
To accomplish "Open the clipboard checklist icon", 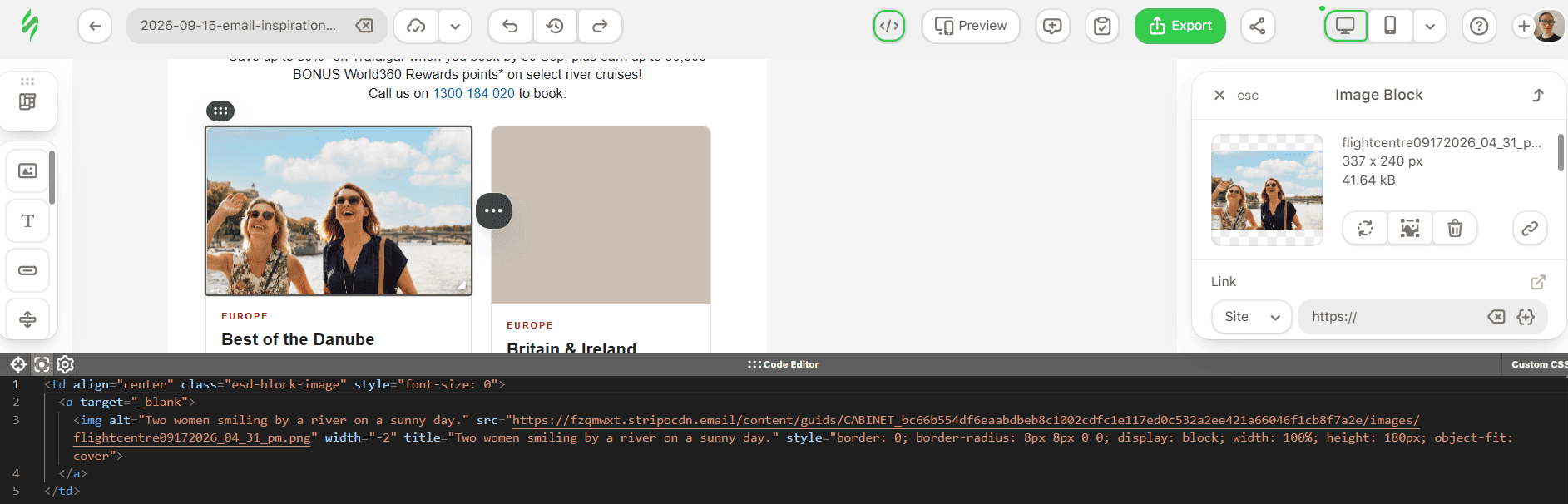I will click(1102, 26).
